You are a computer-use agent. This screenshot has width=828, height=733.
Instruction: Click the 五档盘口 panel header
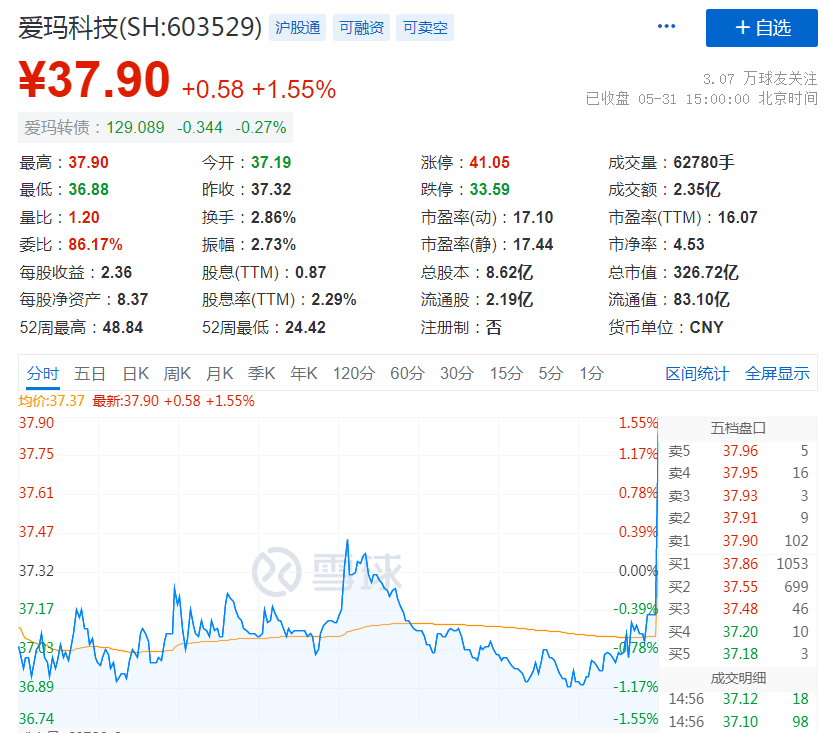tap(738, 428)
